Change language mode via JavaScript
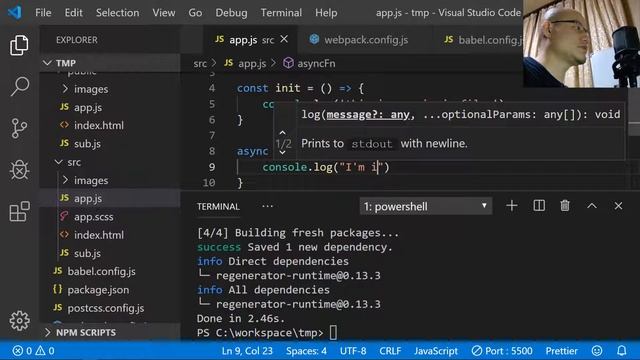The height and width of the screenshot is (360, 640). pyautogui.click(x=436, y=351)
